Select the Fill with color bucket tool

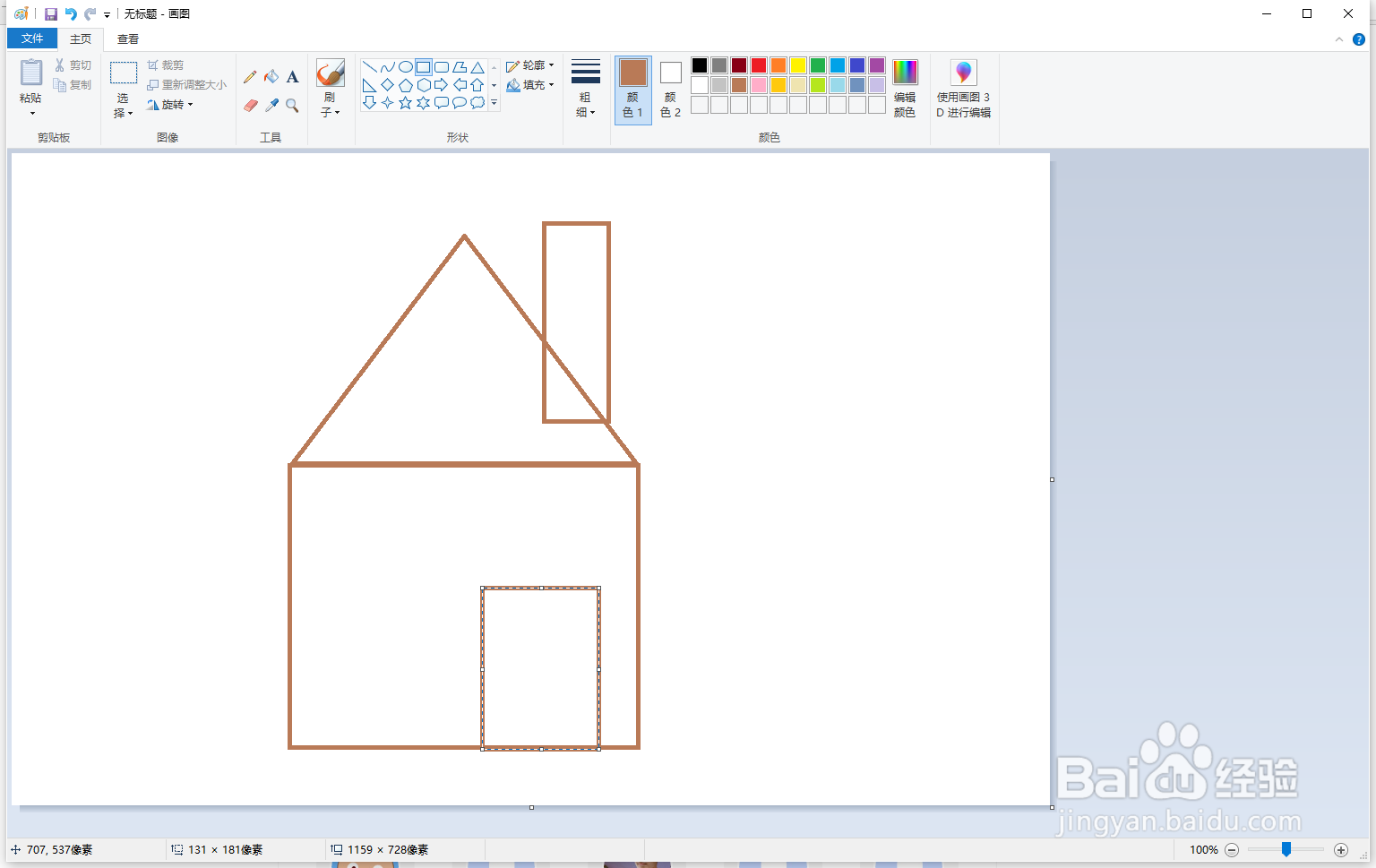point(271,77)
